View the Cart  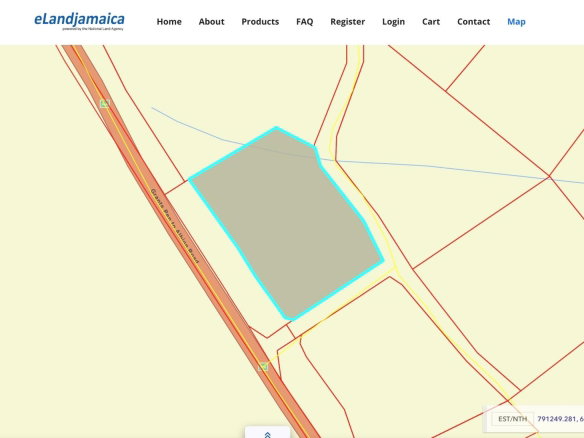tap(431, 22)
